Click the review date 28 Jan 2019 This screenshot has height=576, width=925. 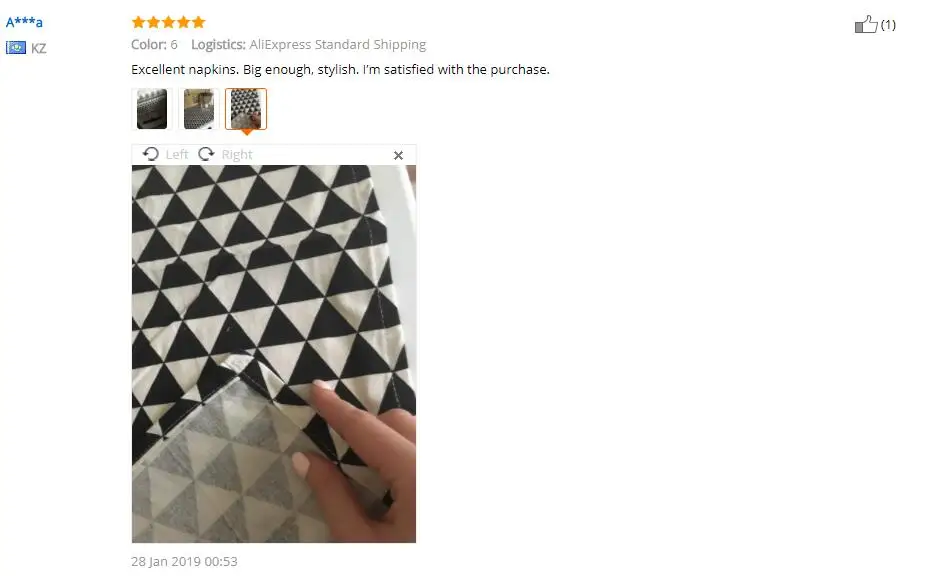pos(184,561)
